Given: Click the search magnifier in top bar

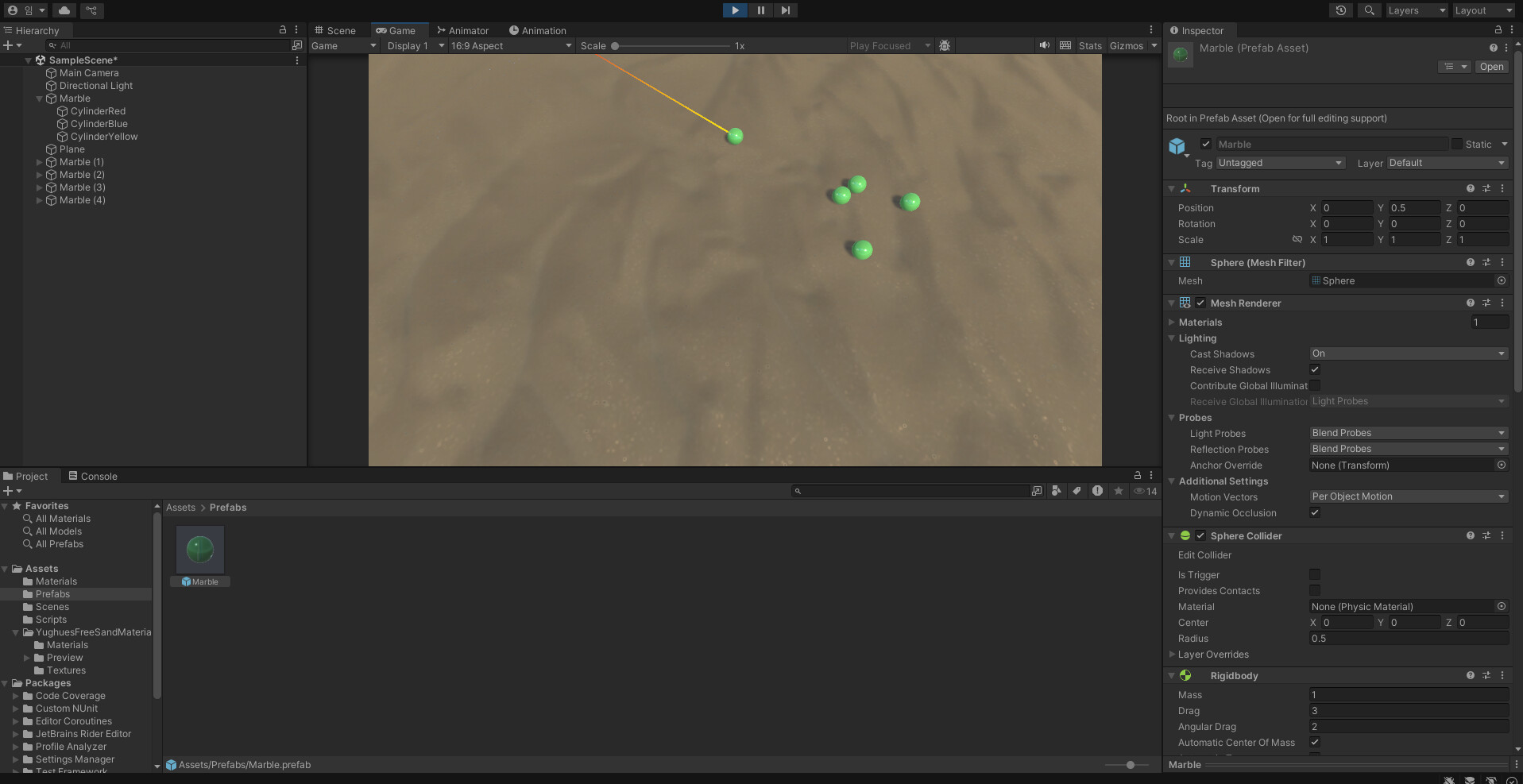Looking at the screenshot, I should pos(1369,10).
